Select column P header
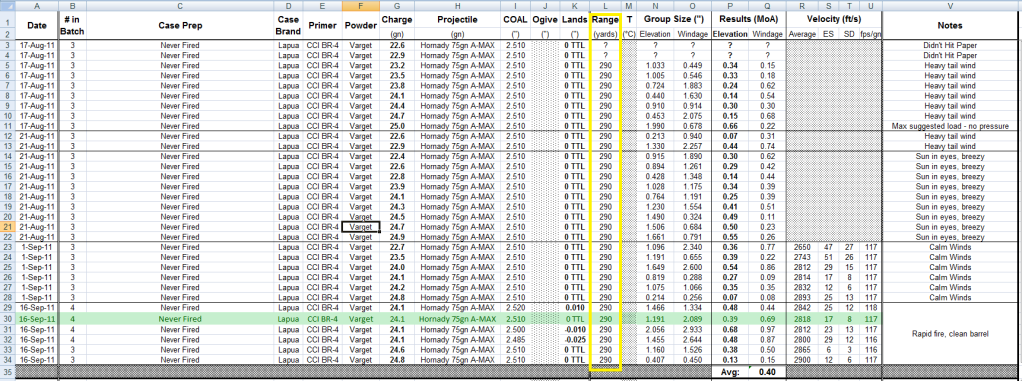This screenshot has height=381, width=1022. [x=730, y=6]
